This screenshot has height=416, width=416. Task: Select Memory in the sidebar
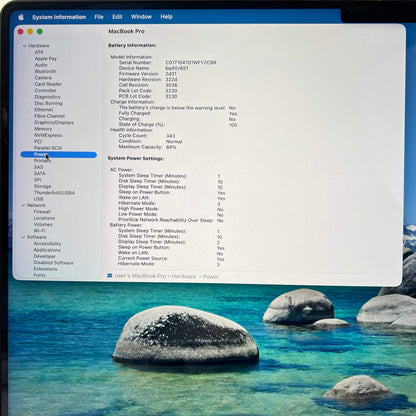[x=43, y=129]
